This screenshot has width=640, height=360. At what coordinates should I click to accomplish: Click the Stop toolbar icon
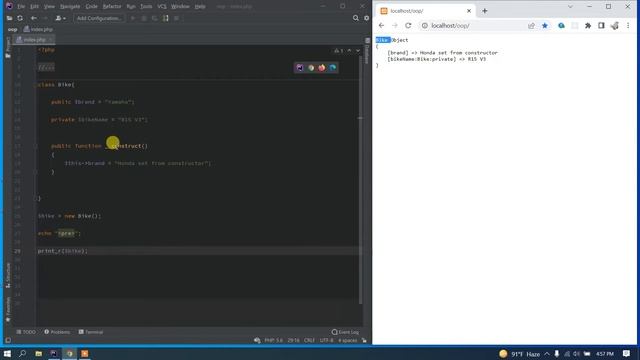[176, 18]
